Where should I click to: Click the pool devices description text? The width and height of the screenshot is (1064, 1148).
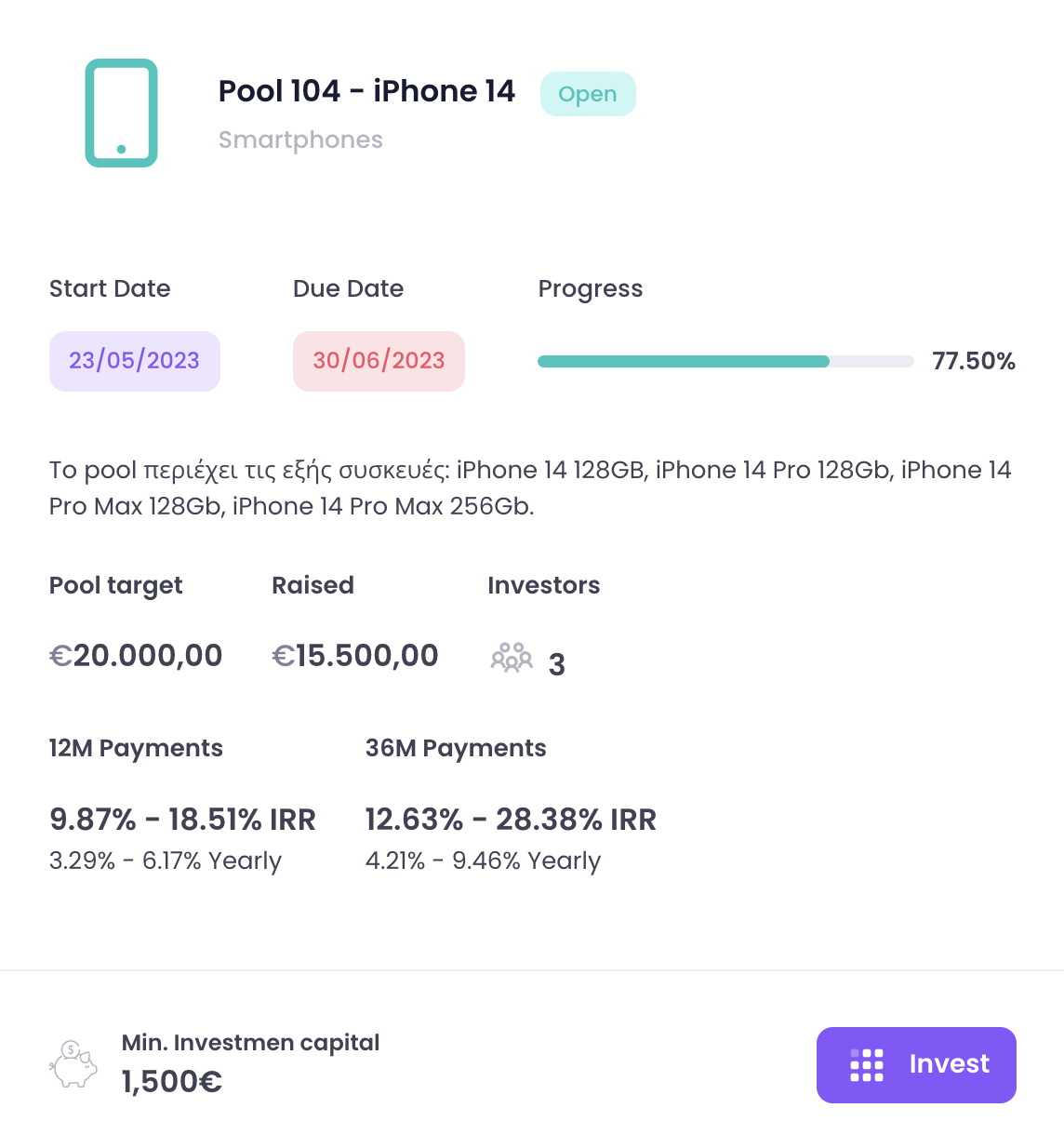tap(530, 487)
